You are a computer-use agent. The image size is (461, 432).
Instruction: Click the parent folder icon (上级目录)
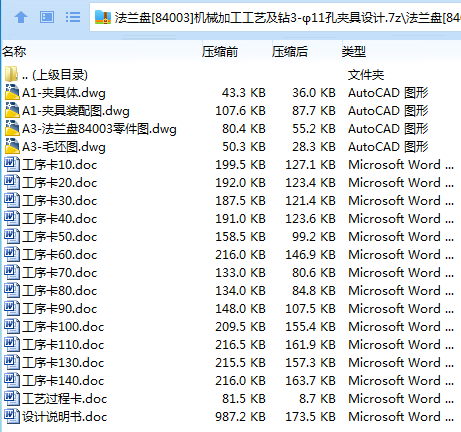click(12, 74)
